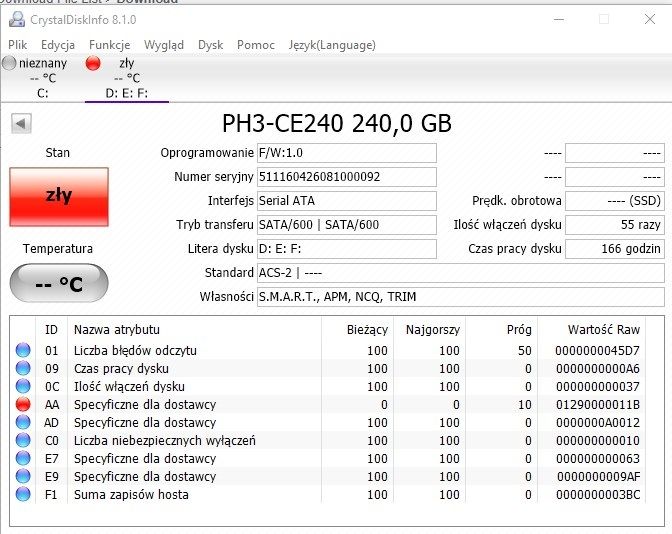Minimize the CrystalDiskInfo window
The height and width of the screenshot is (534, 672).
coord(558,19)
